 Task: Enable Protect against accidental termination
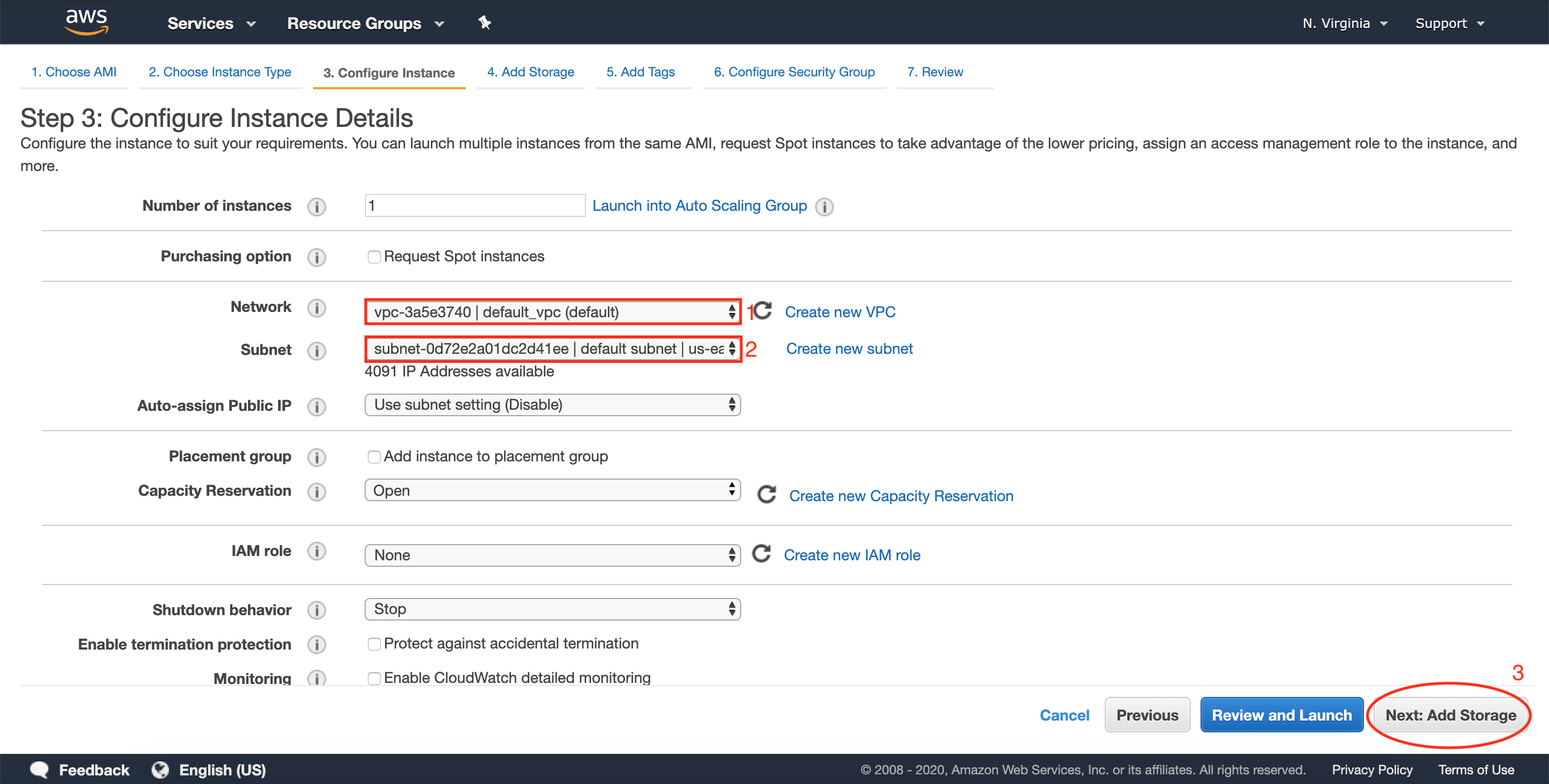pos(374,644)
